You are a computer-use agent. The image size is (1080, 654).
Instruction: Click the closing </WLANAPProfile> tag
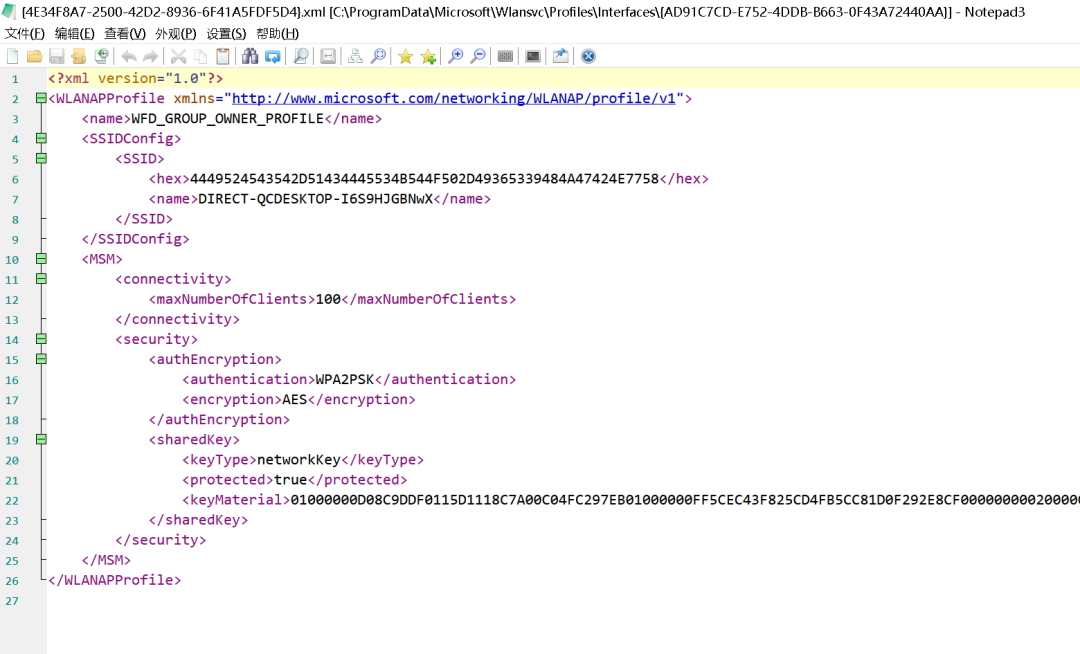click(x=114, y=580)
